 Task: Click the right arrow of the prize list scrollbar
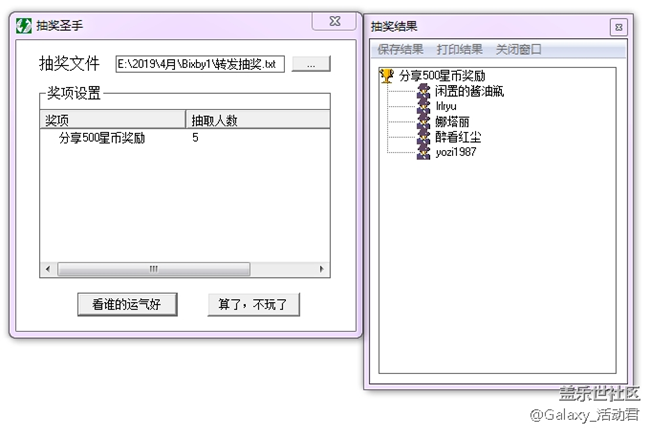tap(322, 269)
